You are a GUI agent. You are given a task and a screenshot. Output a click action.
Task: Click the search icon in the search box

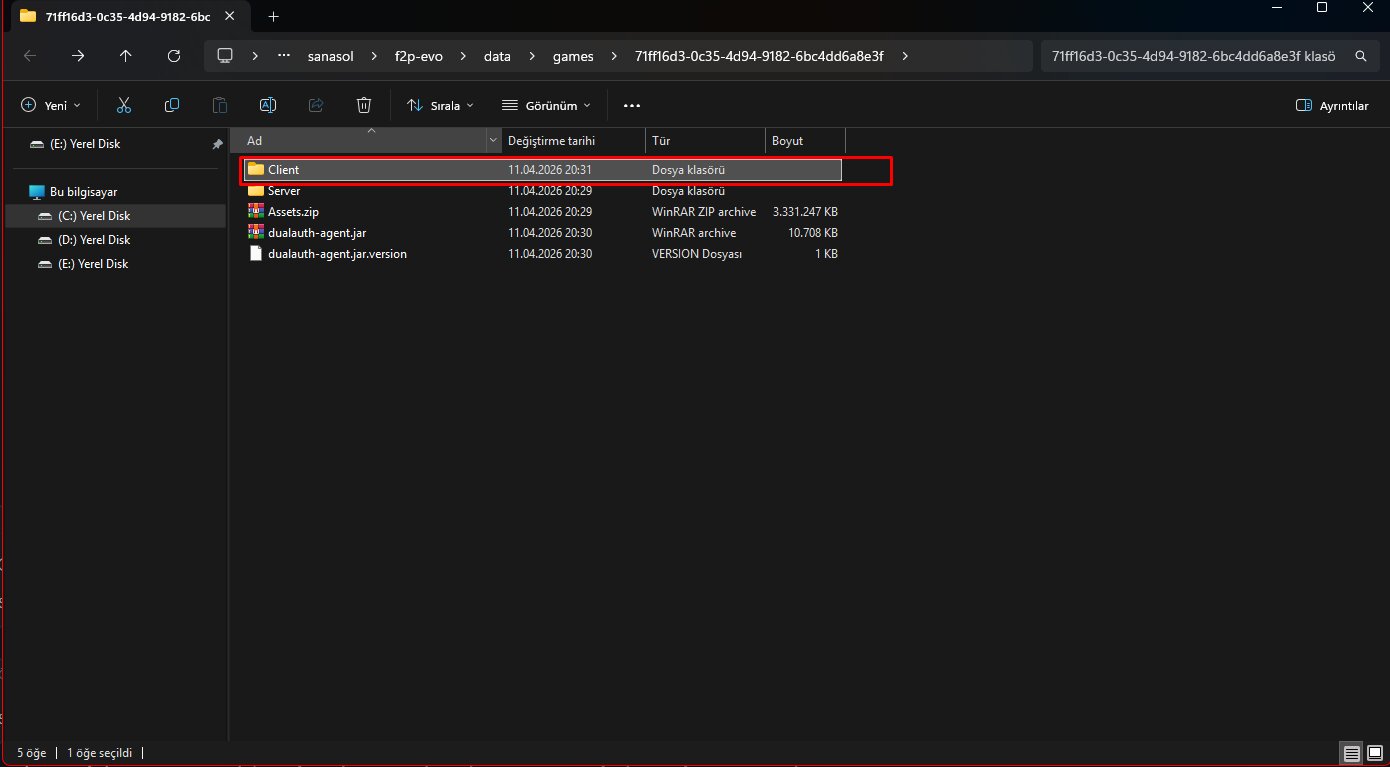(1361, 56)
